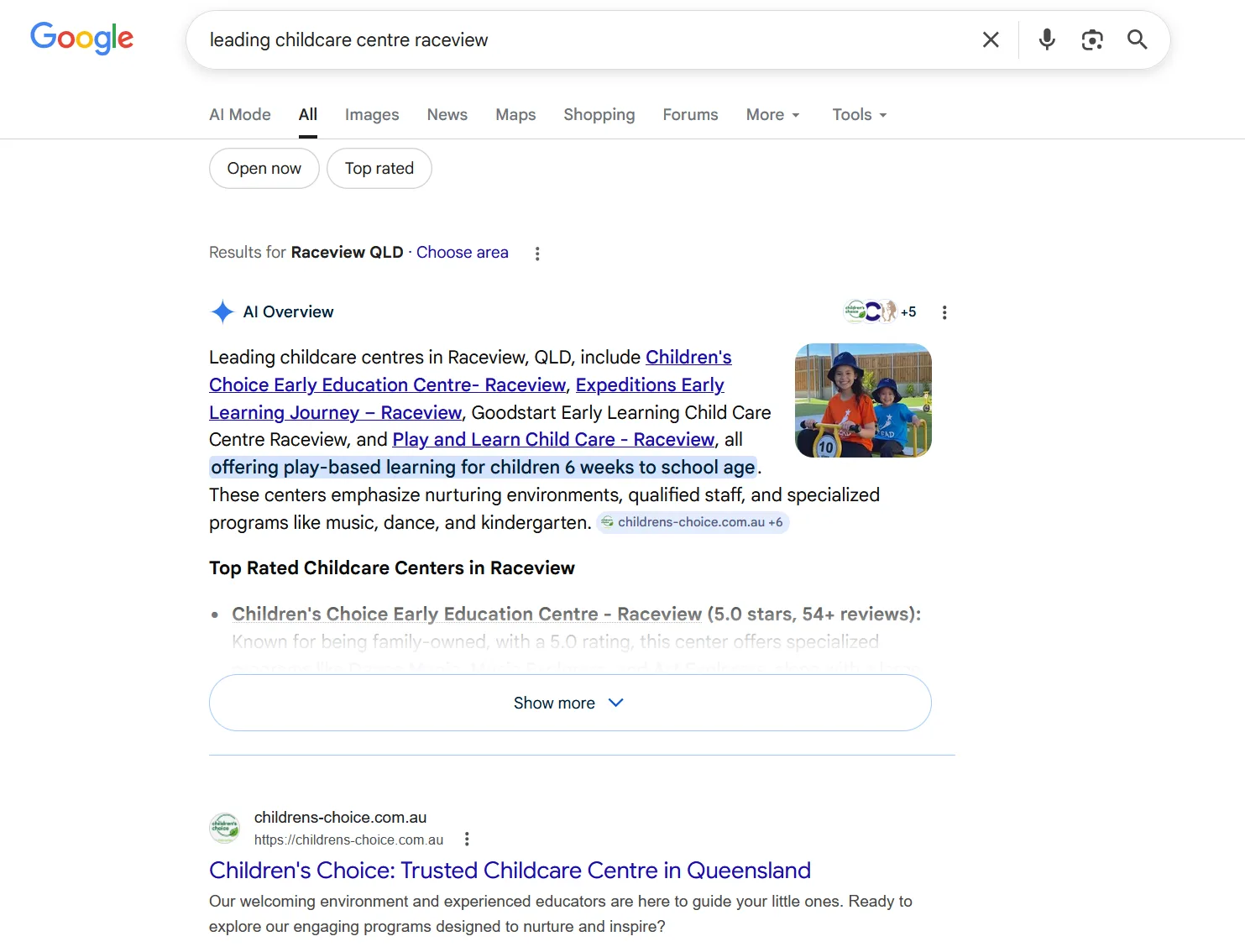Toggle the Open now filter chip

pos(264,169)
